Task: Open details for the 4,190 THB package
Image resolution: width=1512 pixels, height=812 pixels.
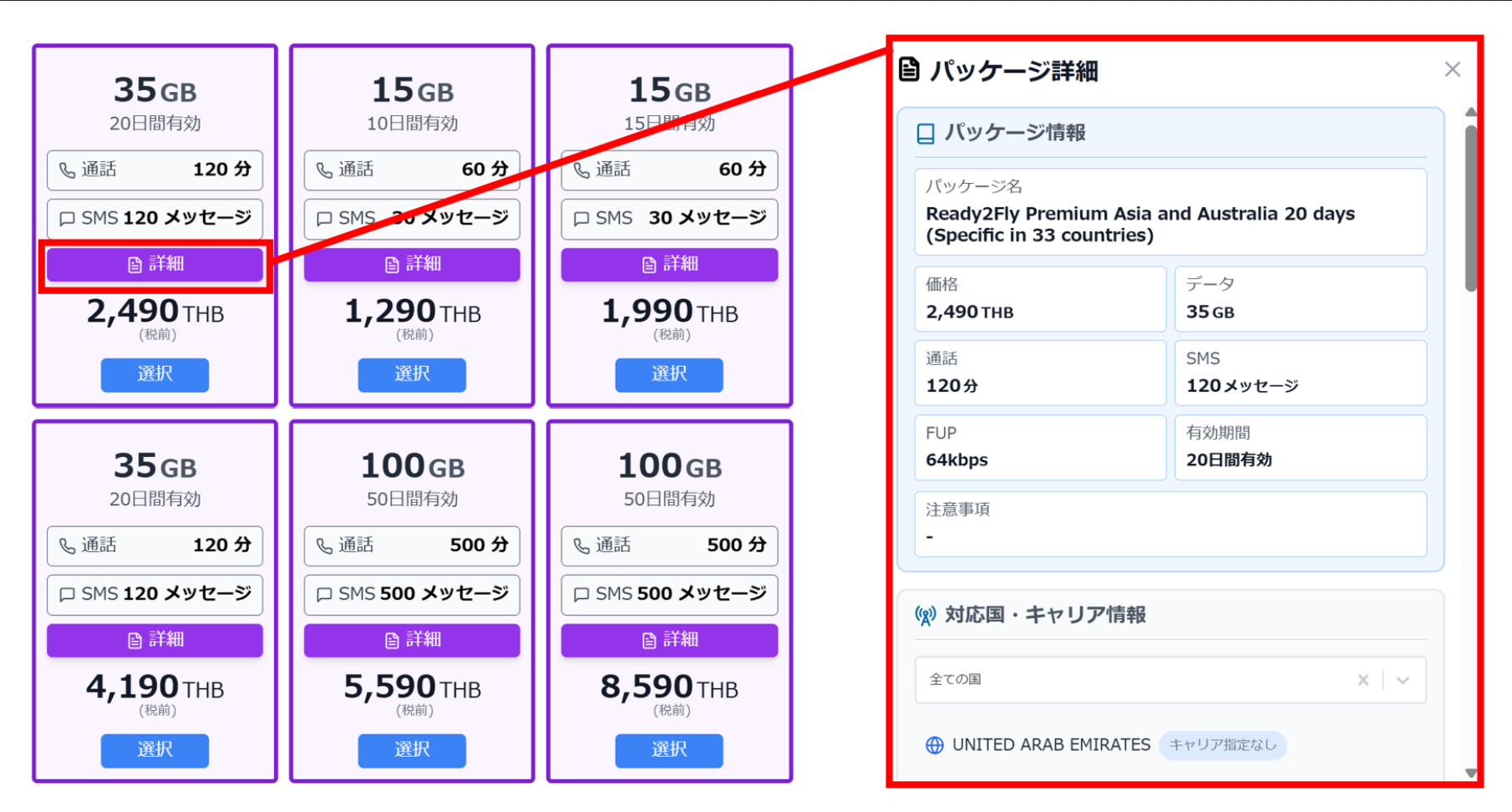Action: point(155,640)
